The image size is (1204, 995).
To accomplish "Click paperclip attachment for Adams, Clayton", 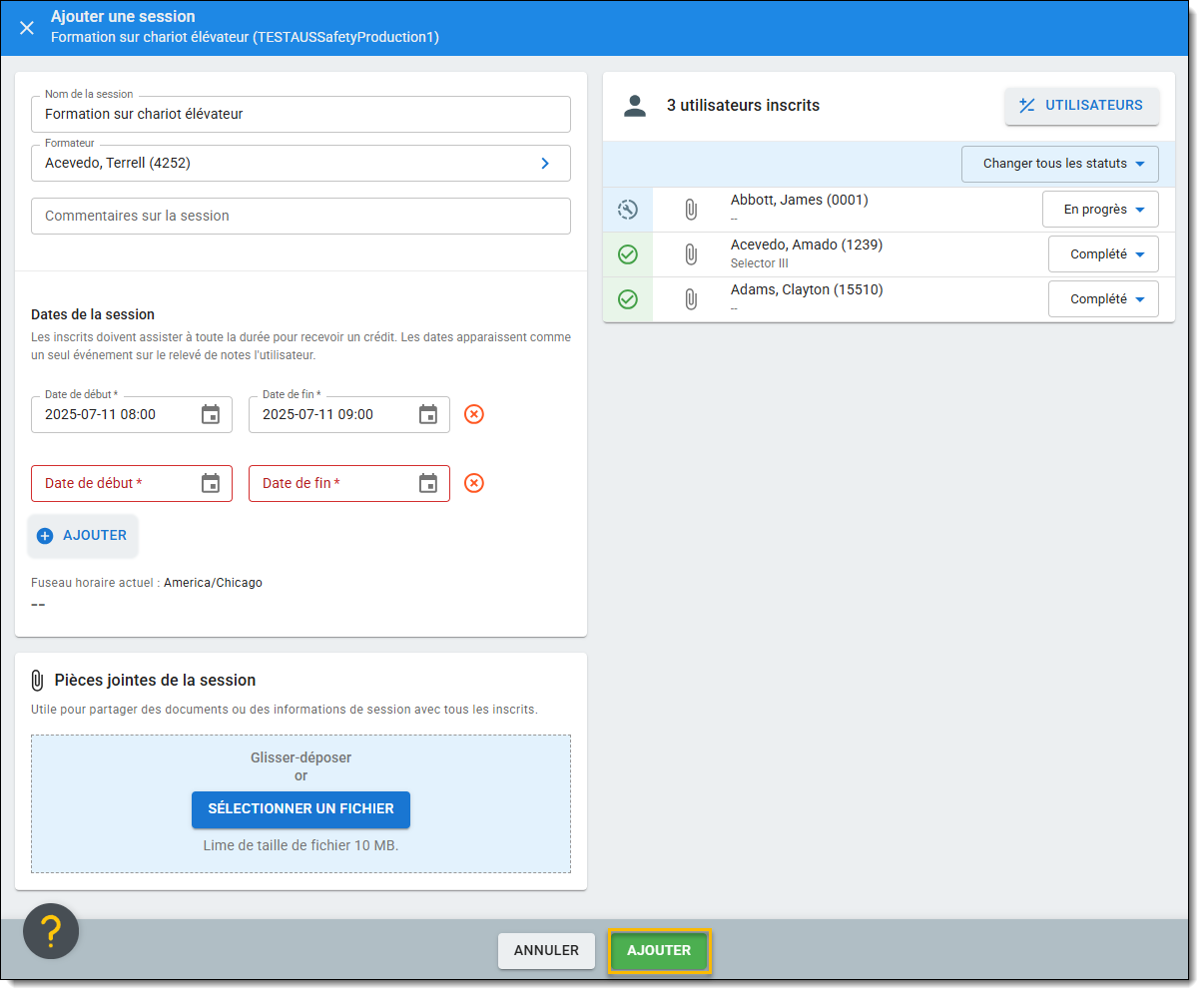I will click(690, 299).
